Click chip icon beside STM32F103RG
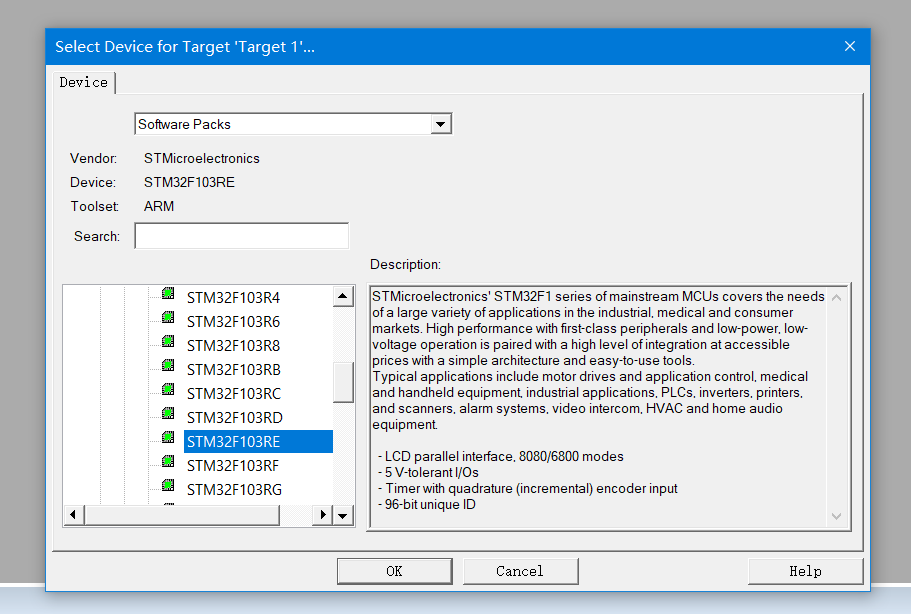Viewport: 911px width, 616px height. click(x=168, y=485)
